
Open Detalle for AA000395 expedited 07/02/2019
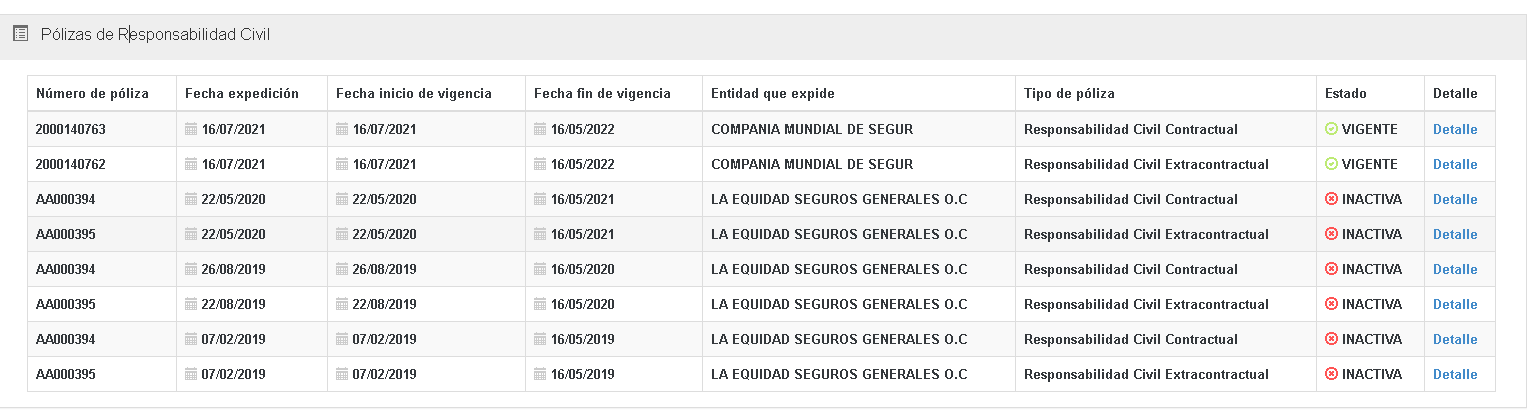[1455, 374]
